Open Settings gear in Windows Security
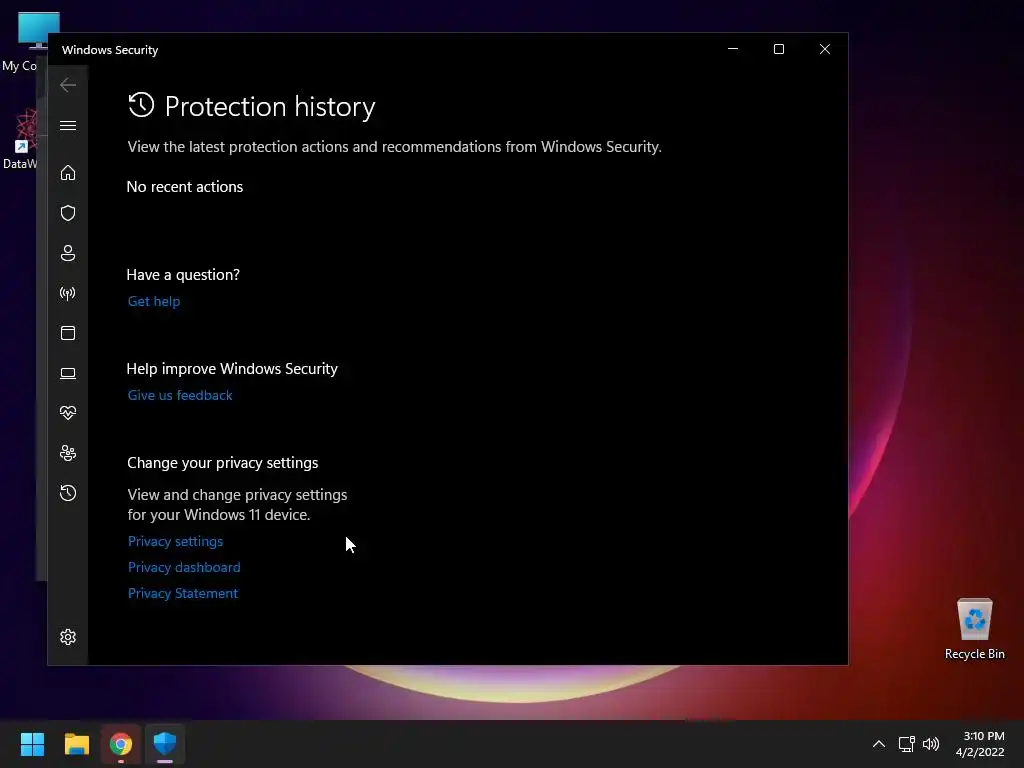 point(68,637)
